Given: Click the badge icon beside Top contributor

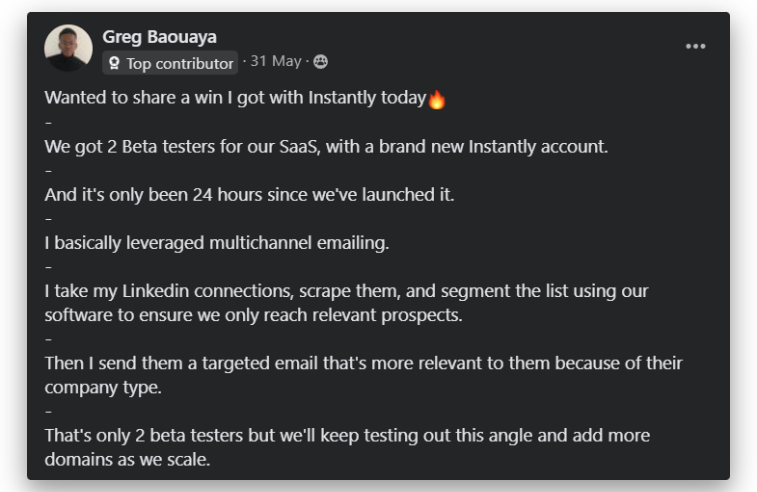Looking at the screenshot, I should tap(114, 63).
